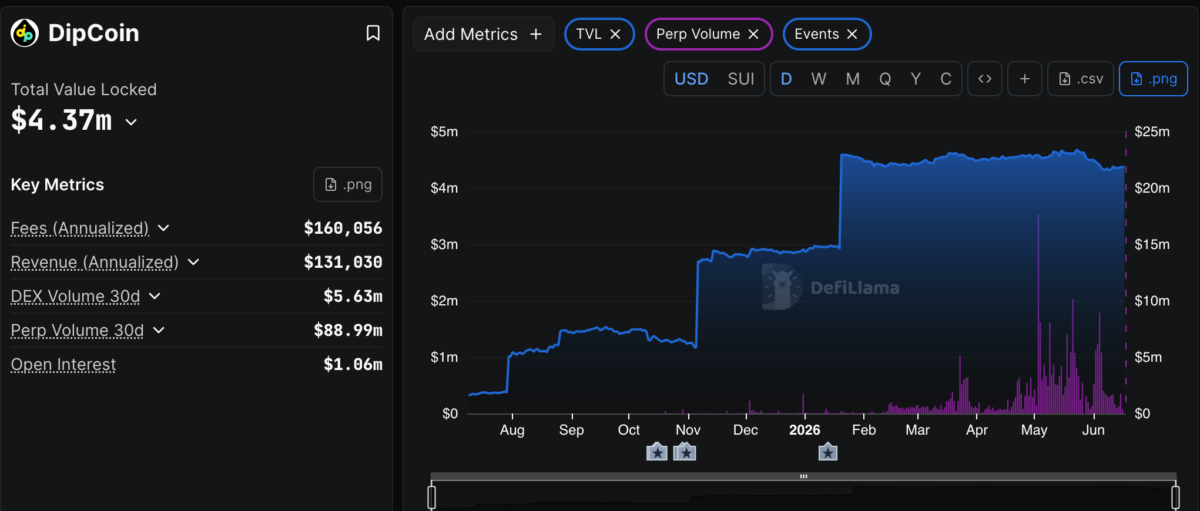Remove the Perp Volume metric chip

[753, 34]
